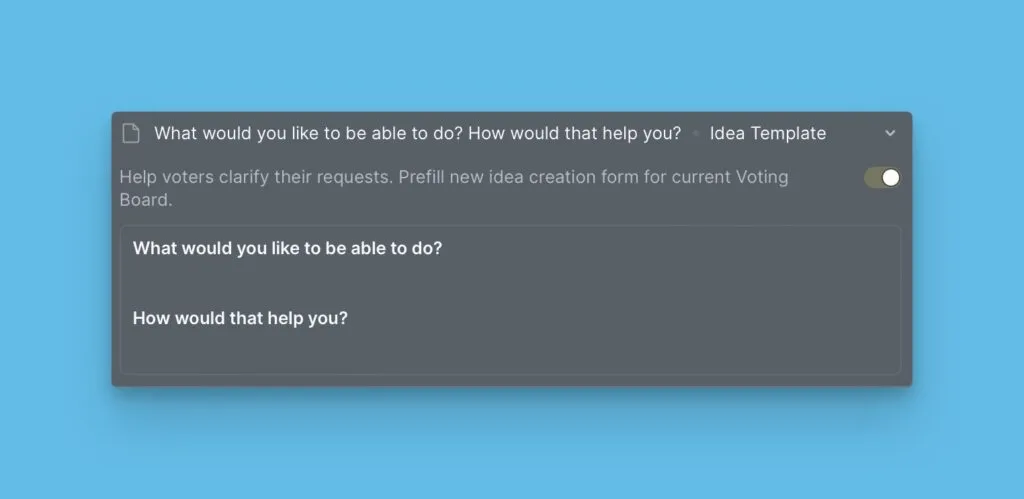Click the word "Board." on the description's second line
The height and width of the screenshot is (499, 1024).
146,199
